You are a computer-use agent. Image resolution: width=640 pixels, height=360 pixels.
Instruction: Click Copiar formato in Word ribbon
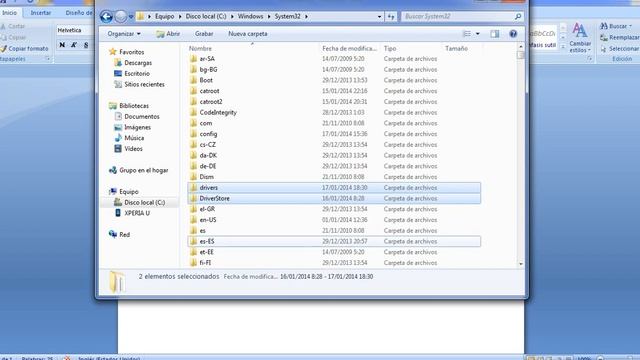pos(25,49)
